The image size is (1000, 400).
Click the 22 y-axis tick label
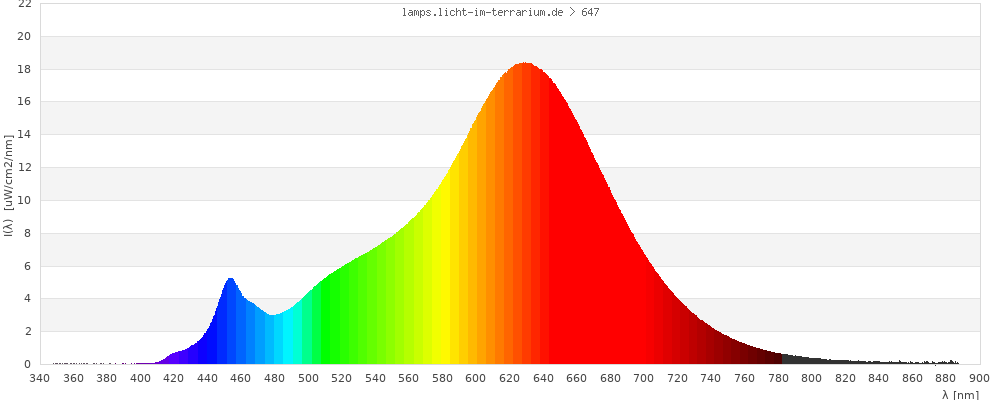24,4
